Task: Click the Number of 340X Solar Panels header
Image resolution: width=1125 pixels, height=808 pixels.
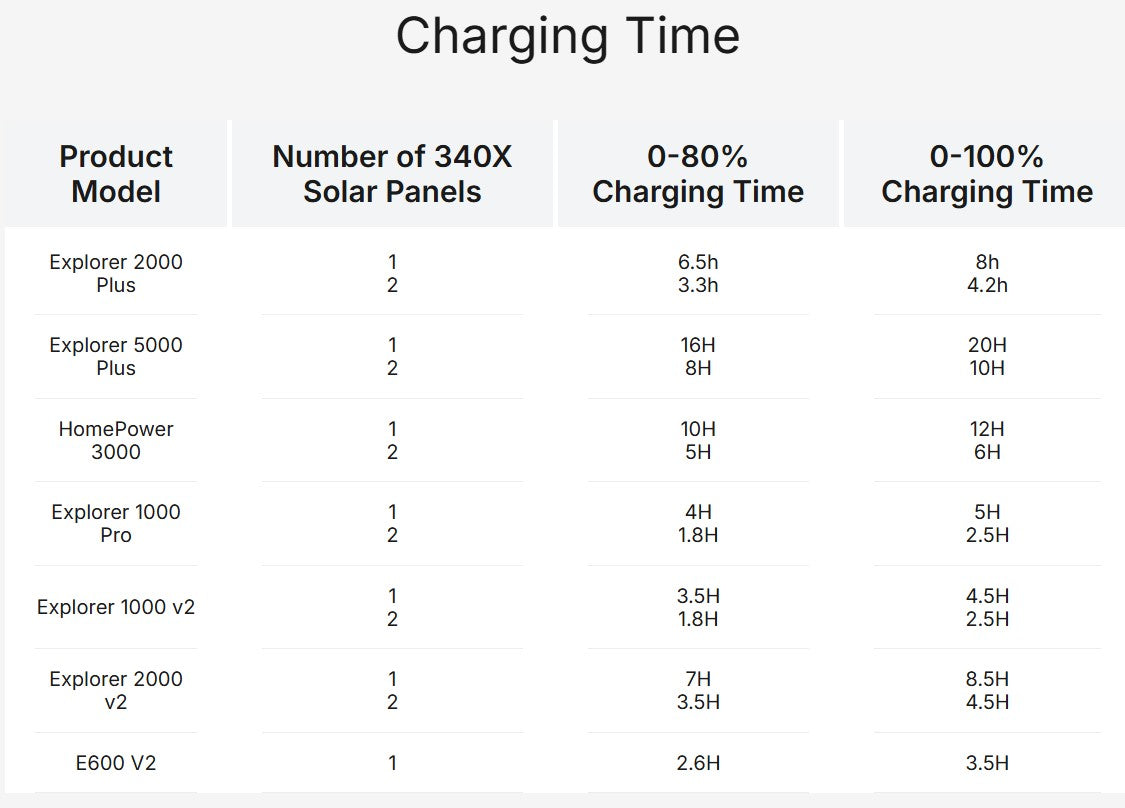Action: (392, 174)
